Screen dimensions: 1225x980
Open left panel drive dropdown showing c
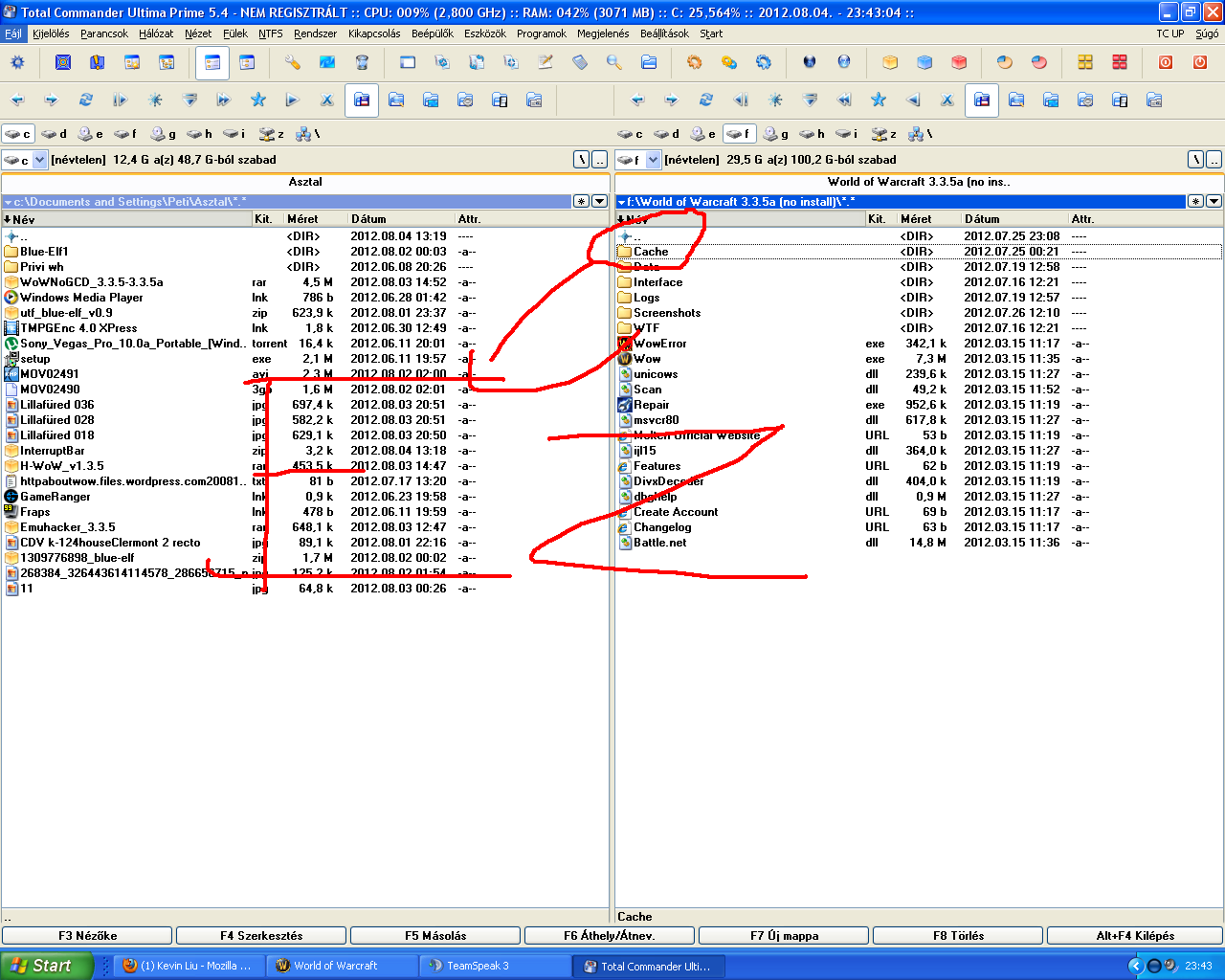tap(26, 160)
